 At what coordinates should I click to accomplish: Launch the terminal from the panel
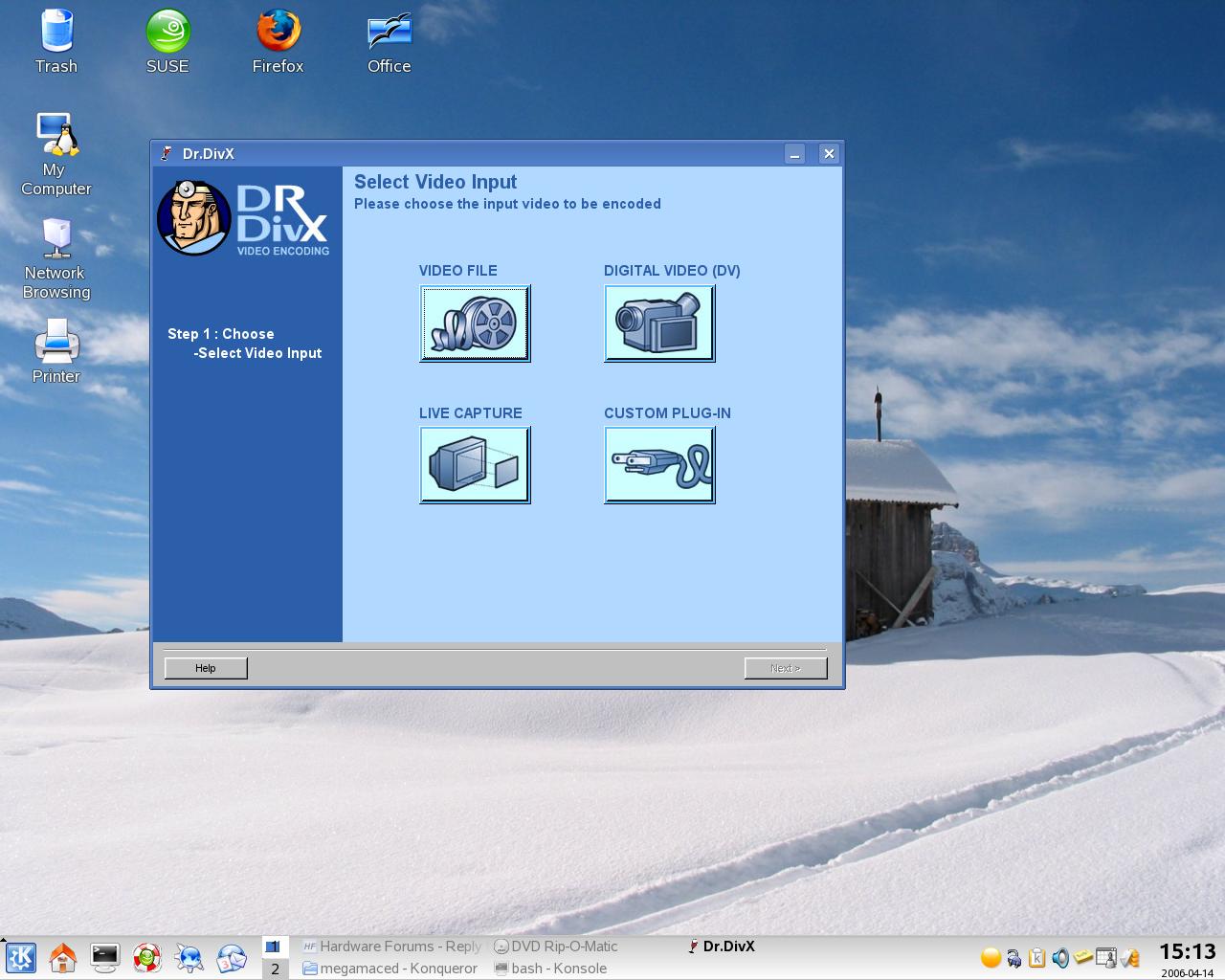pyautogui.click(x=105, y=957)
